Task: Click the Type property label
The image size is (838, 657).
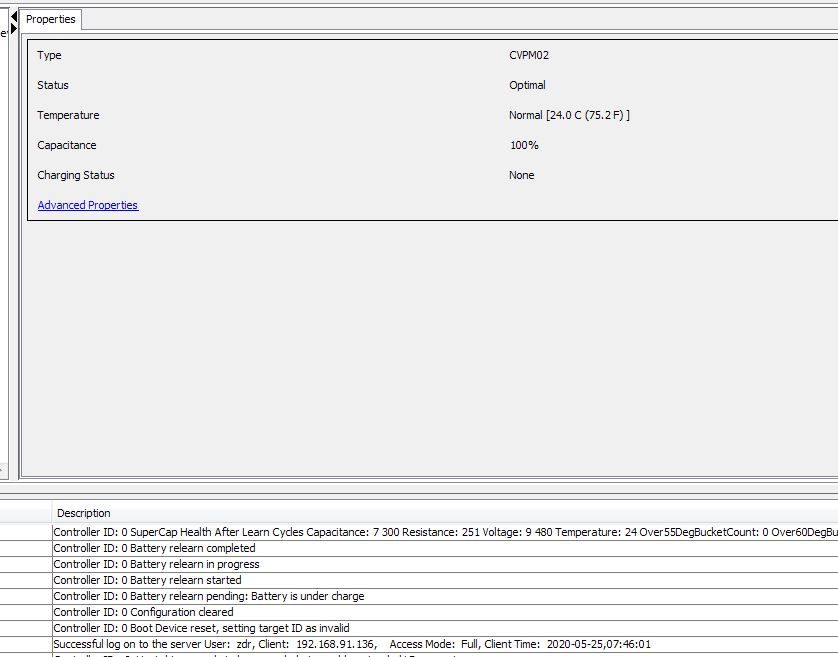Action: 49,56
